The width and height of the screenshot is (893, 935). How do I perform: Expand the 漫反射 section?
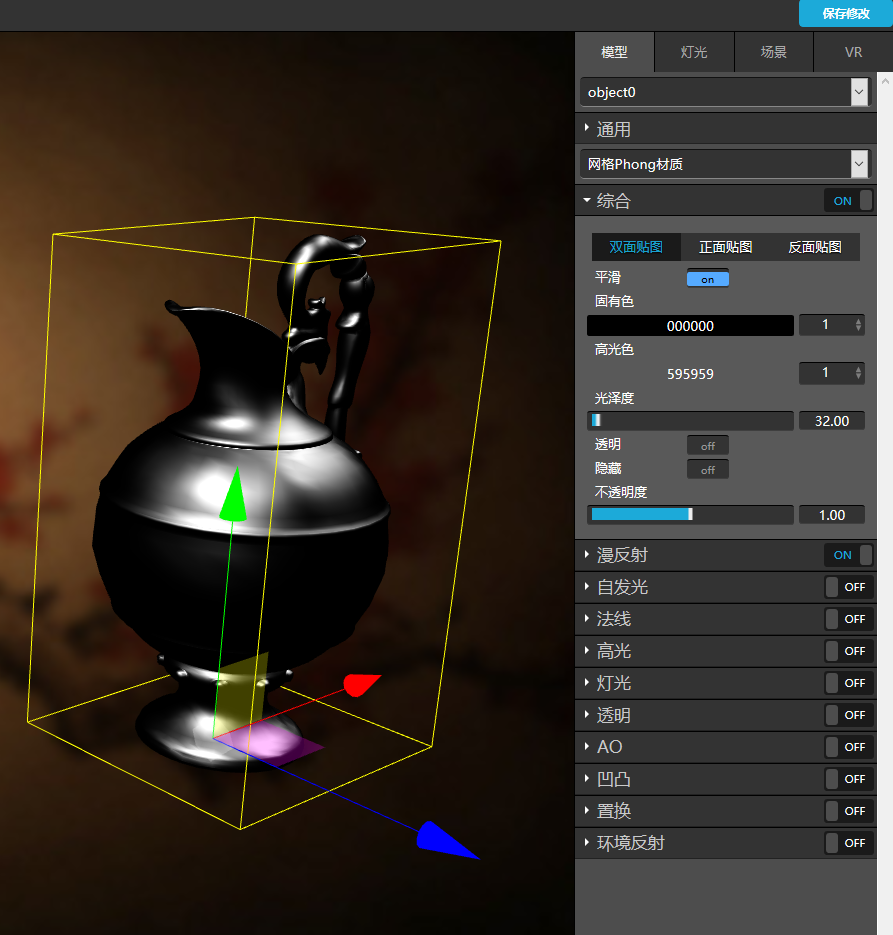(x=697, y=555)
